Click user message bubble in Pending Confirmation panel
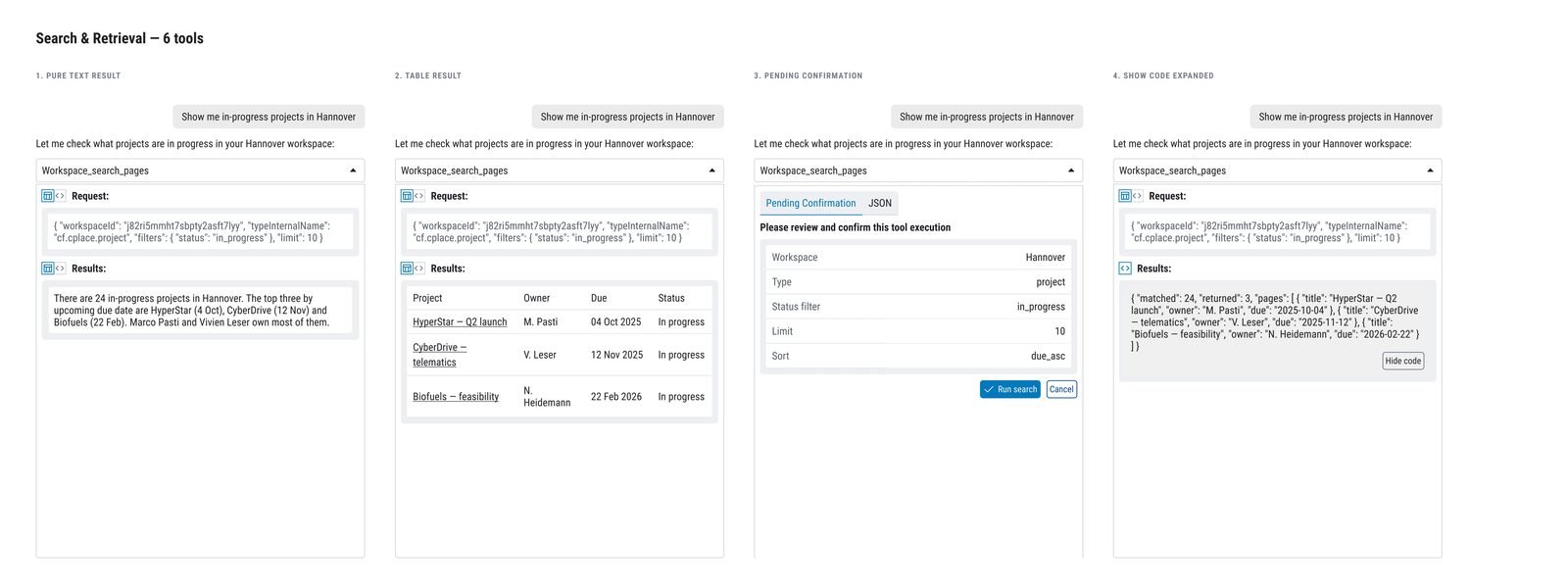Screen dimensions: 1568x588 click(987, 117)
